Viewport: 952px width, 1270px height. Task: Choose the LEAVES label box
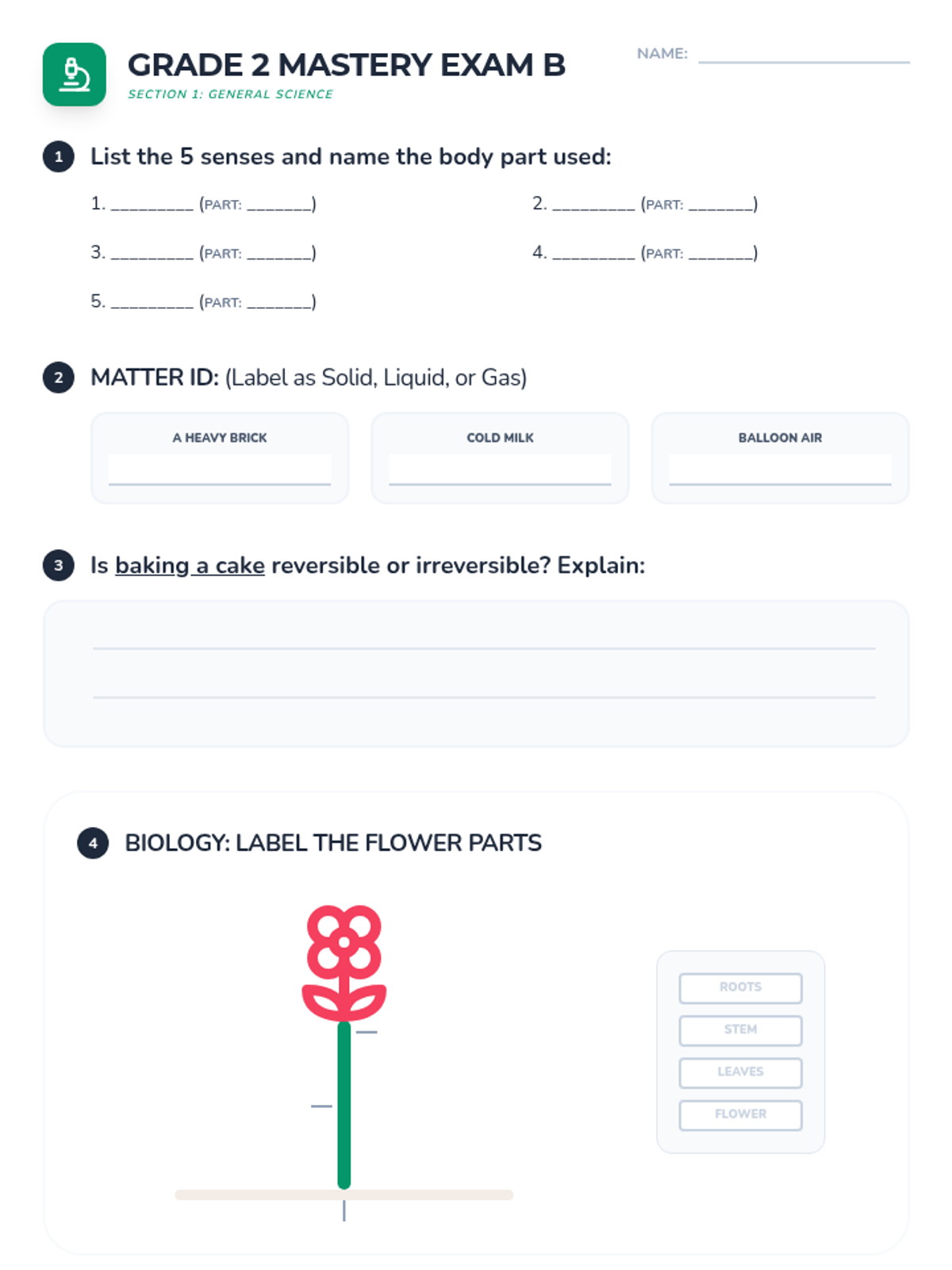tap(740, 1072)
